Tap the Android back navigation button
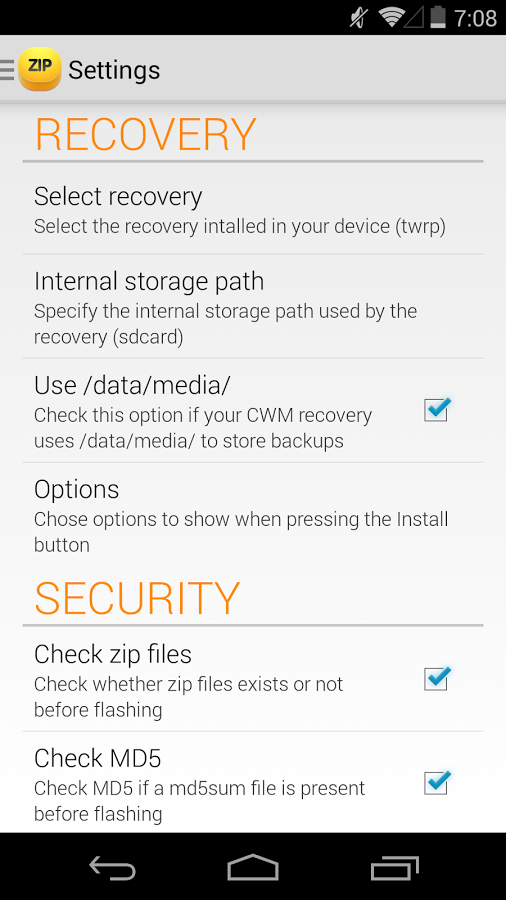506x900 pixels. (112, 867)
